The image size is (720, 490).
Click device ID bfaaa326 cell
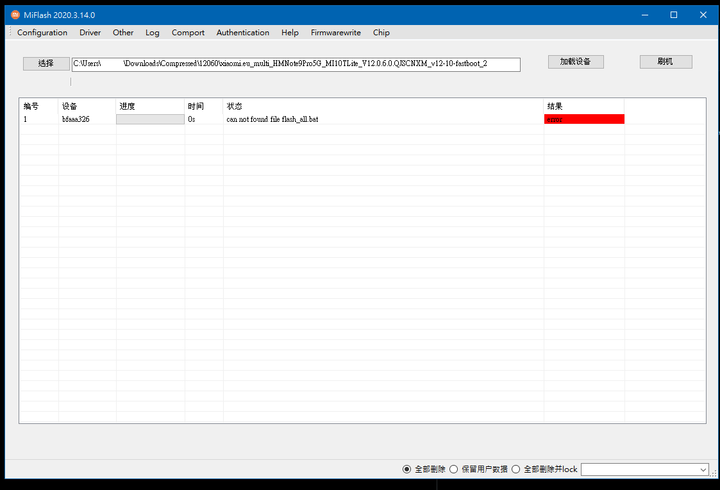coord(76,119)
